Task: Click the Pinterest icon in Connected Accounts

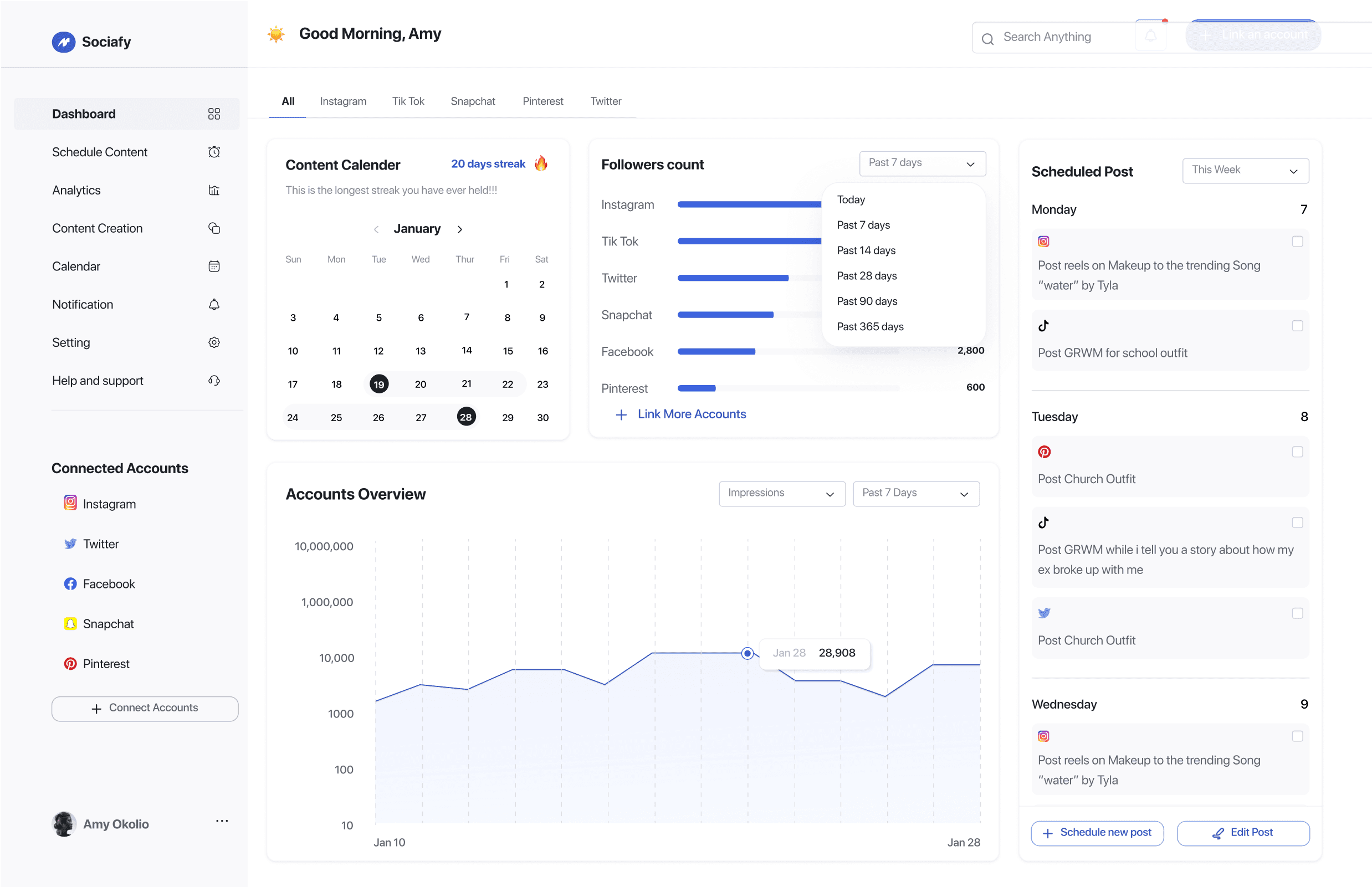Action: point(70,664)
